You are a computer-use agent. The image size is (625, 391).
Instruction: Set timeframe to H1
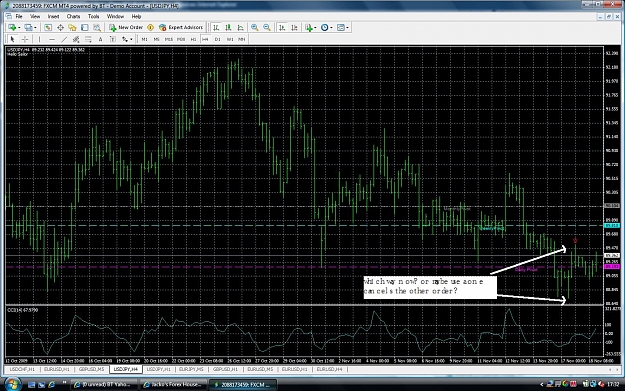[193, 39]
